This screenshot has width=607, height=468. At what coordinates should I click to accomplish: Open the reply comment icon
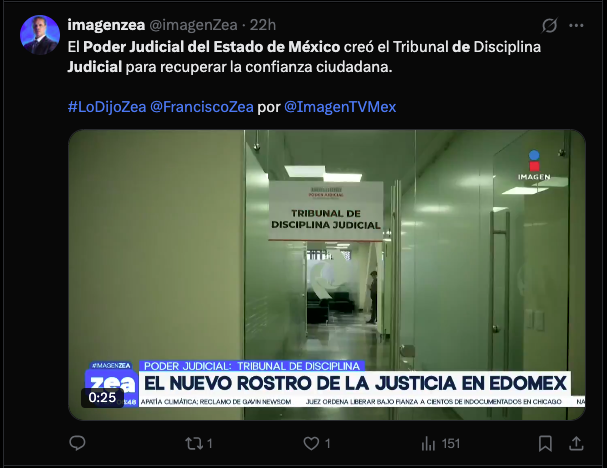(x=77, y=443)
